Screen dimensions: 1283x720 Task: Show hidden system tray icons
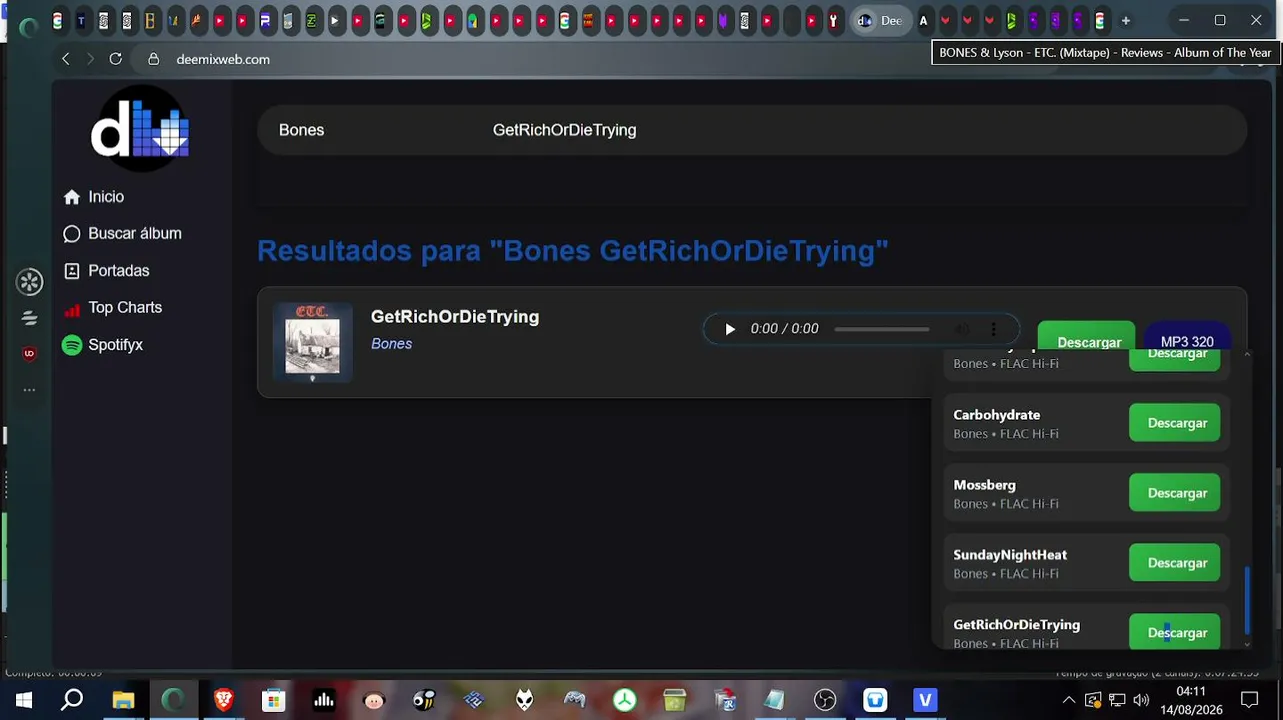(1069, 700)
